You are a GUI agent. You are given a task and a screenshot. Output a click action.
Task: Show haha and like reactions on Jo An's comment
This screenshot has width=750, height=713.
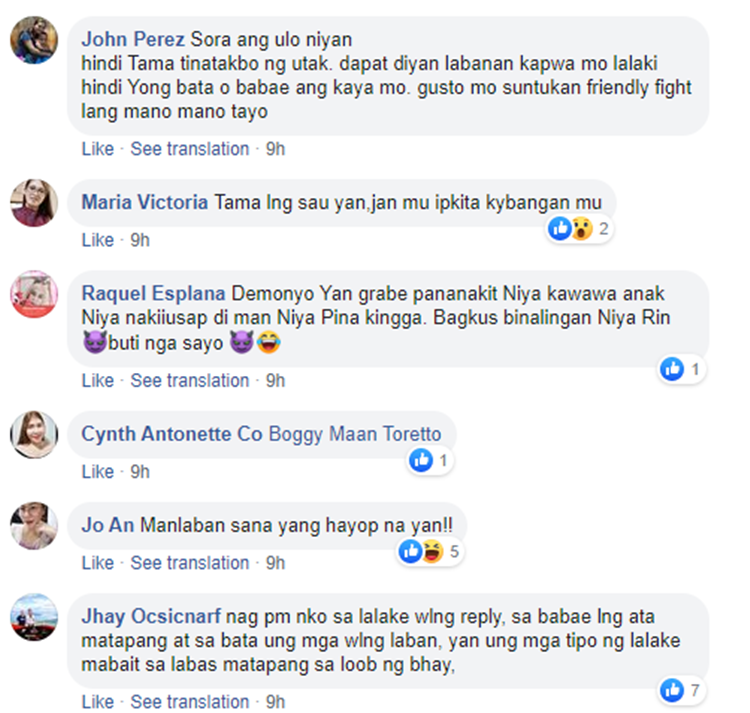pos(430,551)
